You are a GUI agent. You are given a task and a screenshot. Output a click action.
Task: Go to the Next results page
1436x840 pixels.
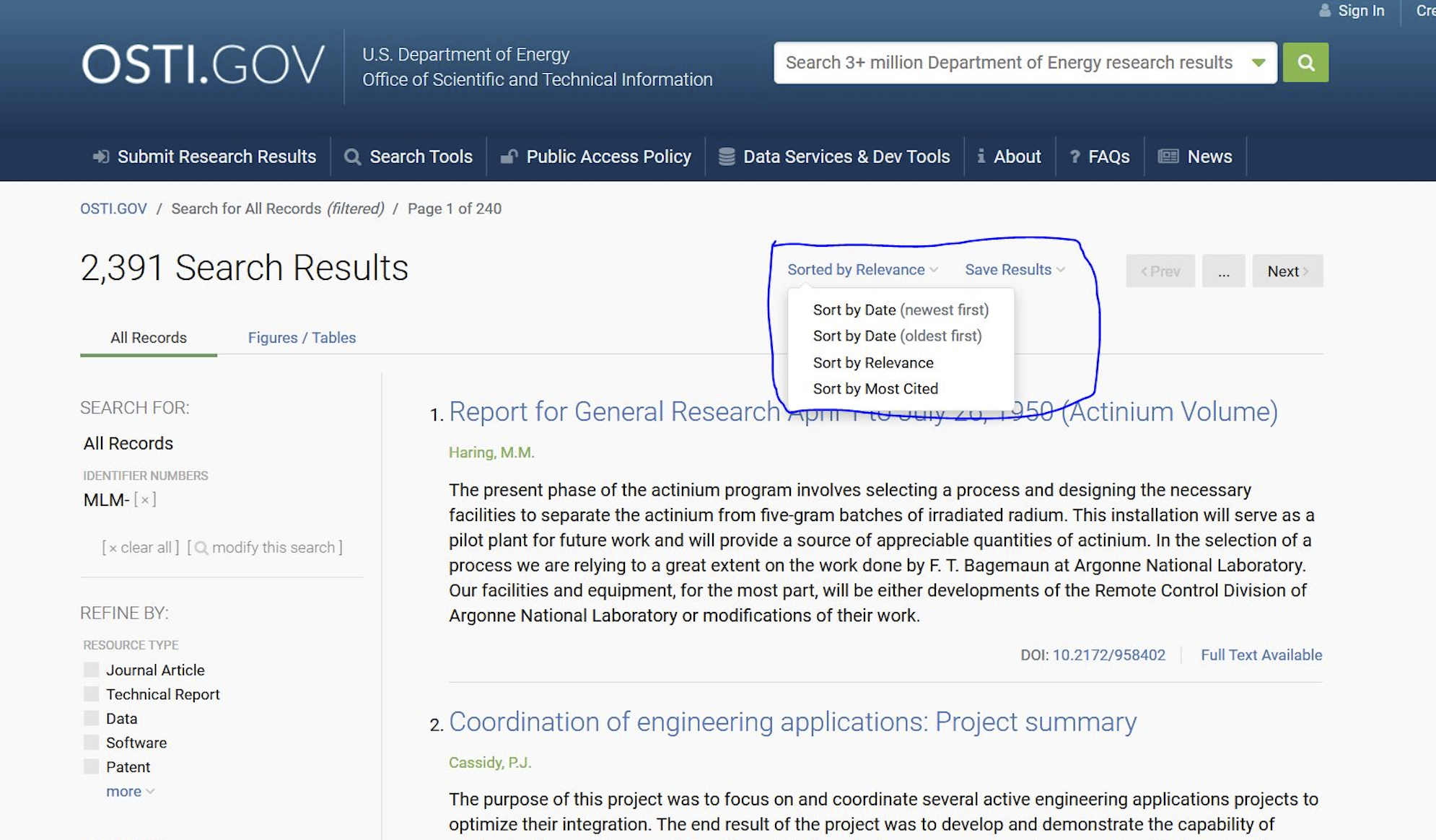(x=1287, y=271)
